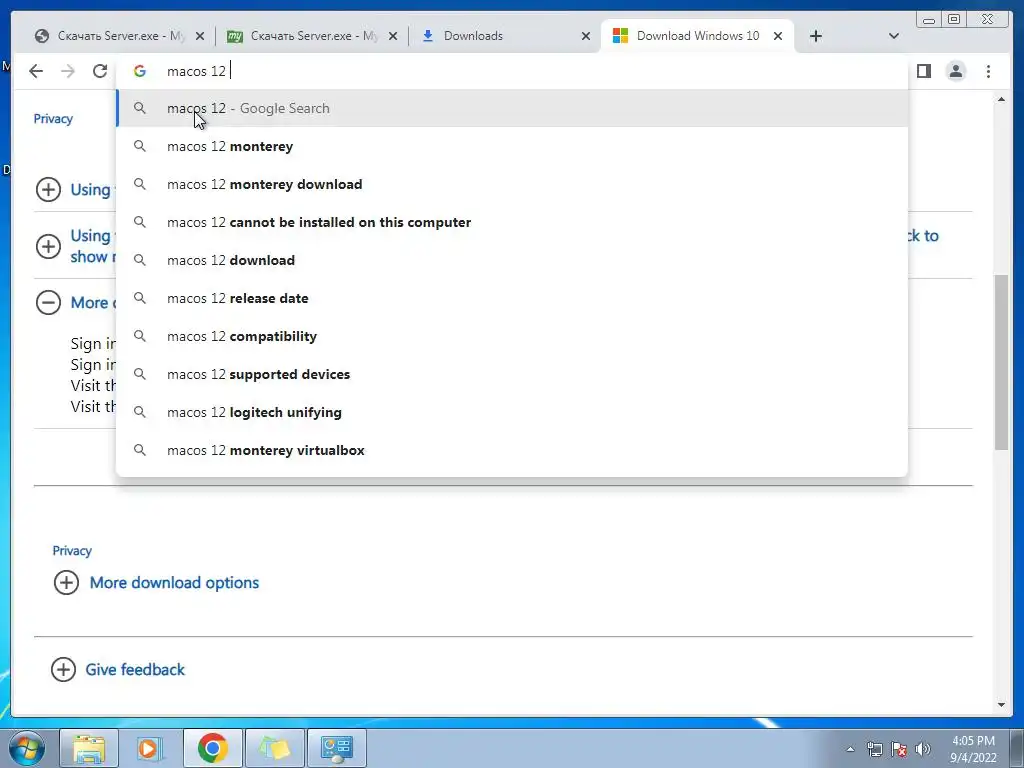This screenshot has width=1024, height=768.
Task: Click the scrollbar down arrow
Action: point(1001,705)
